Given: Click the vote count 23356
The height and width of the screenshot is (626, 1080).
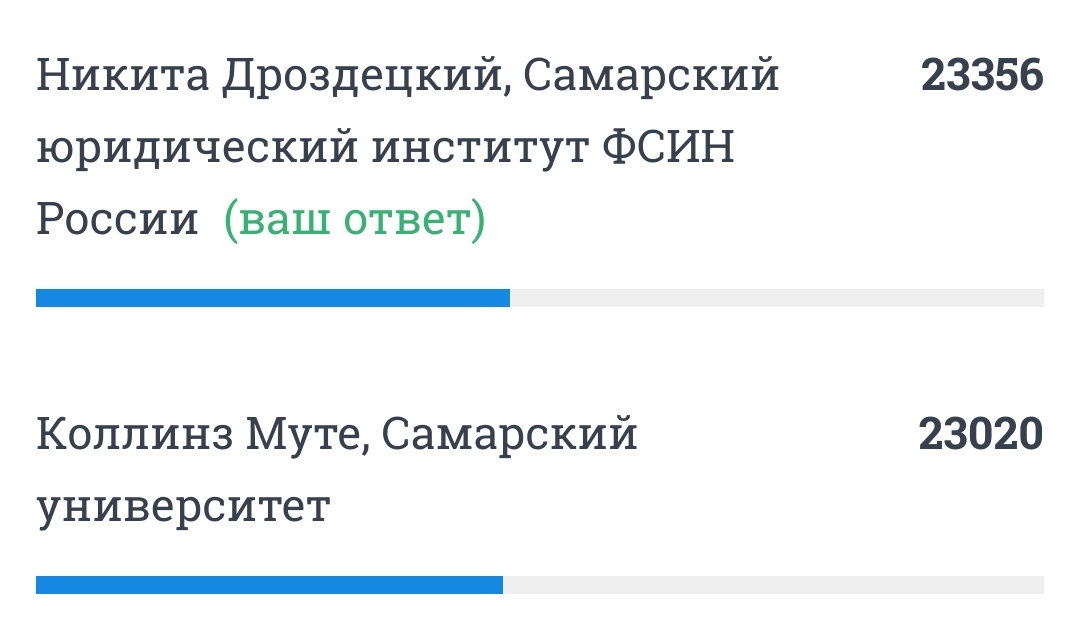Looking at the screenshot, I should tap(982, 75).
